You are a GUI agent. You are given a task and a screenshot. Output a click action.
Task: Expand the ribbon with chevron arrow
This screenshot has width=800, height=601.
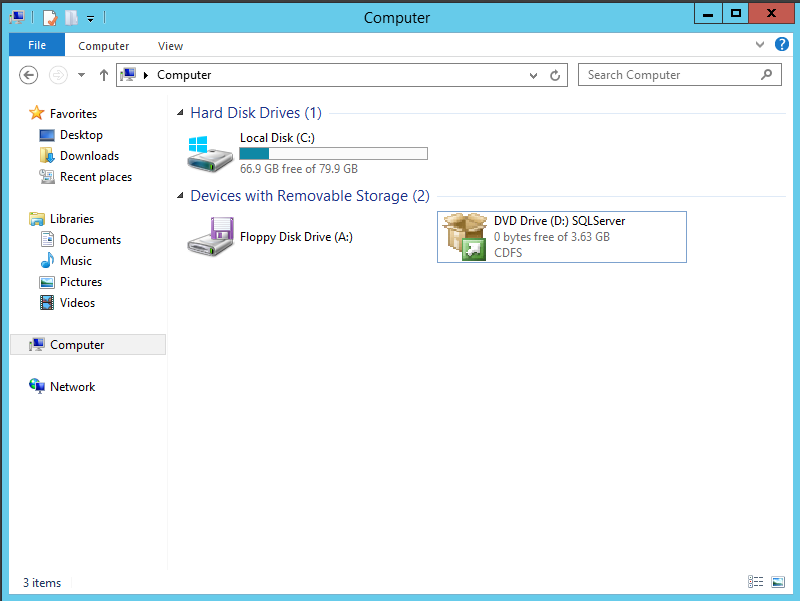pos(760,45)
